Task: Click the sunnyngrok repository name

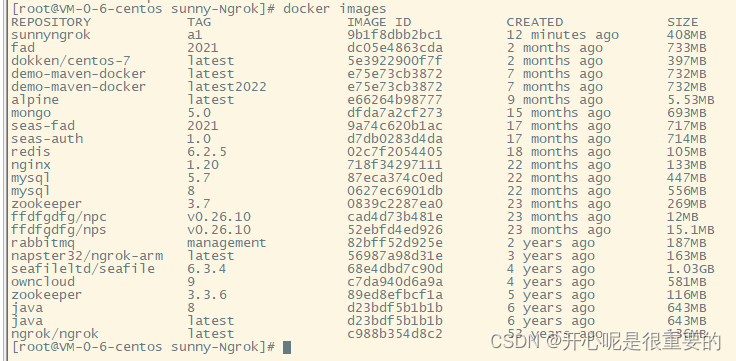Action: (x=51, y=36)
